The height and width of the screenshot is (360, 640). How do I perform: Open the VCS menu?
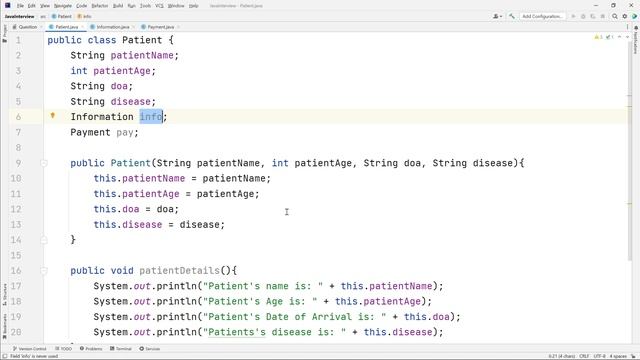(159, 6)
